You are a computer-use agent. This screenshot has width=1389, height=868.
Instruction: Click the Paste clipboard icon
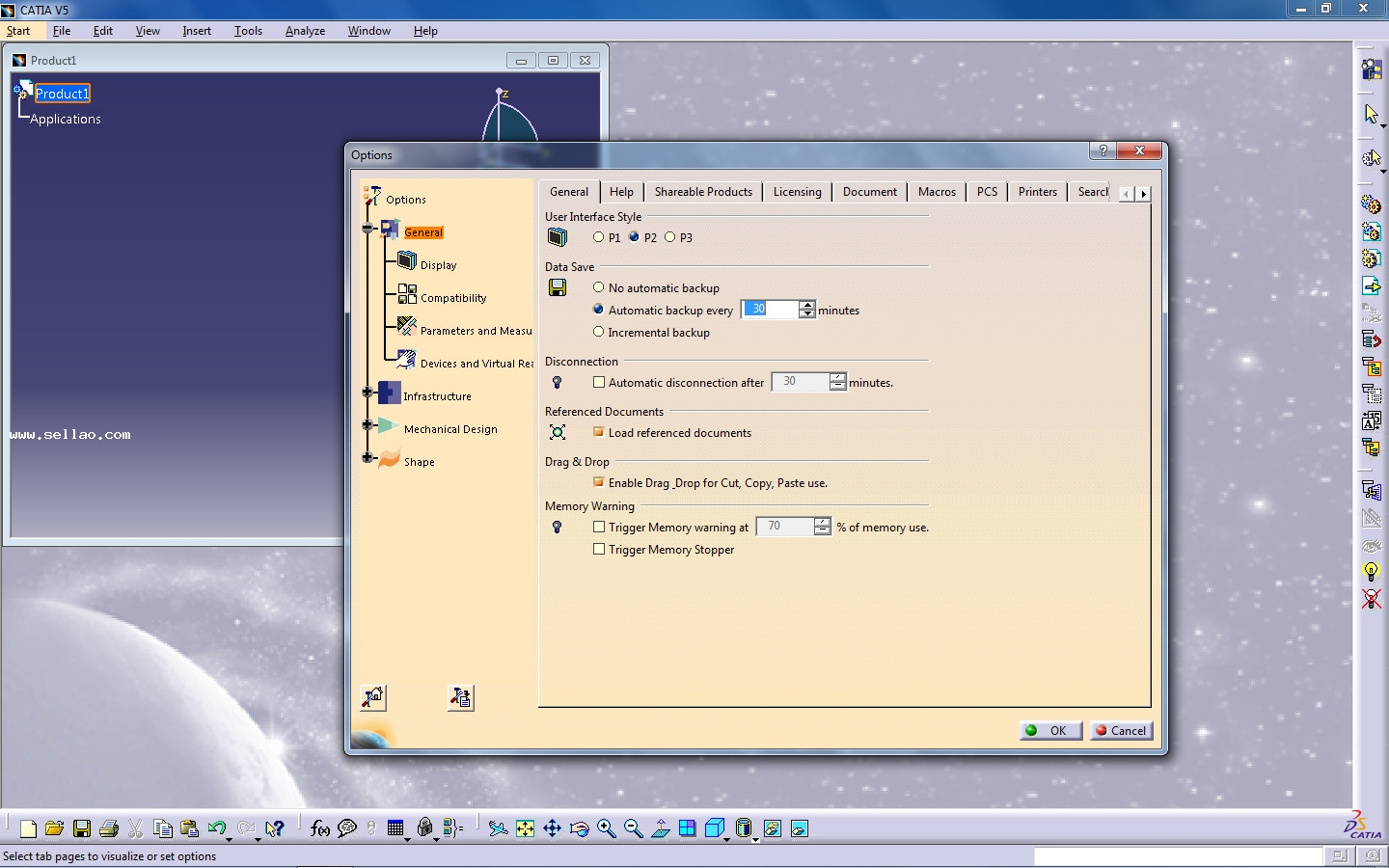pos(190,828)
